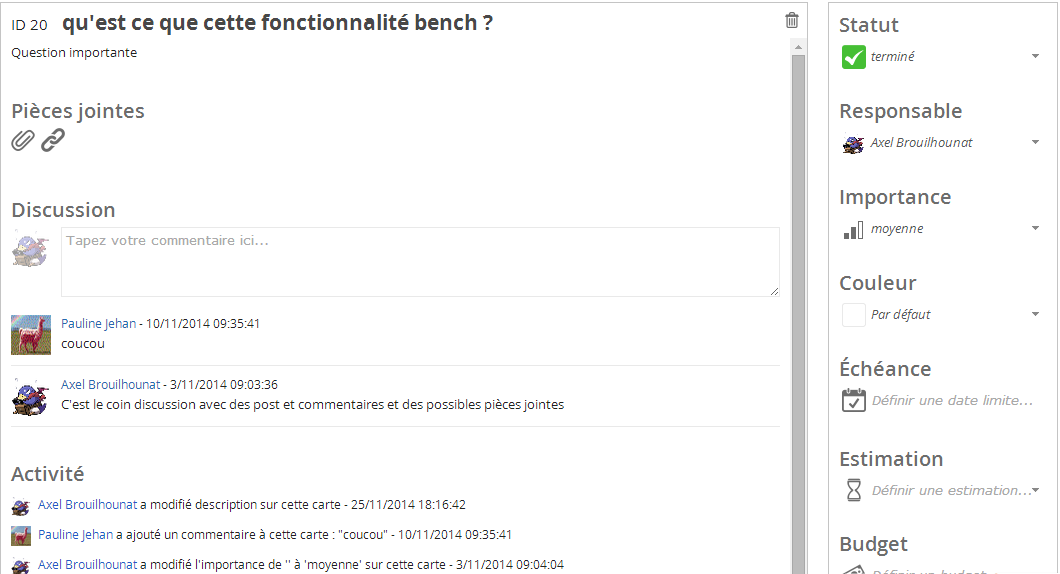The image size is (1060, 574).
Task: Expand the Couleur Par défaut dropdown
Action: coord(1035,314)
